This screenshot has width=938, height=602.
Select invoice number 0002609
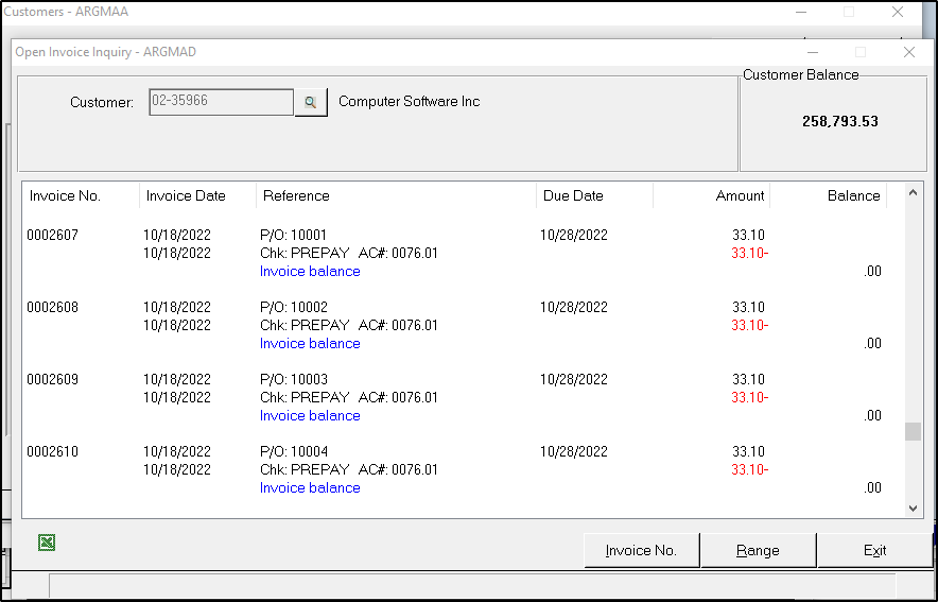(x=53, y=379)
